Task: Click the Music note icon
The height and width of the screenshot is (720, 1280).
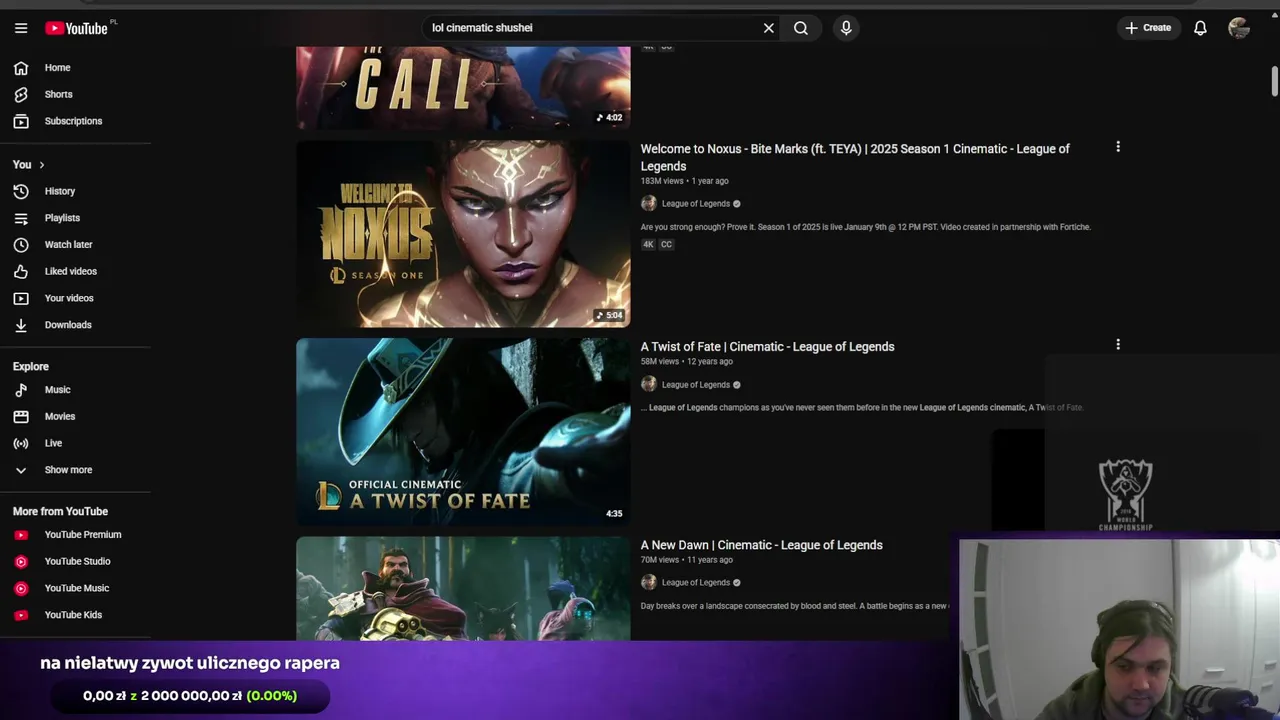Action: tap(21, 390)
